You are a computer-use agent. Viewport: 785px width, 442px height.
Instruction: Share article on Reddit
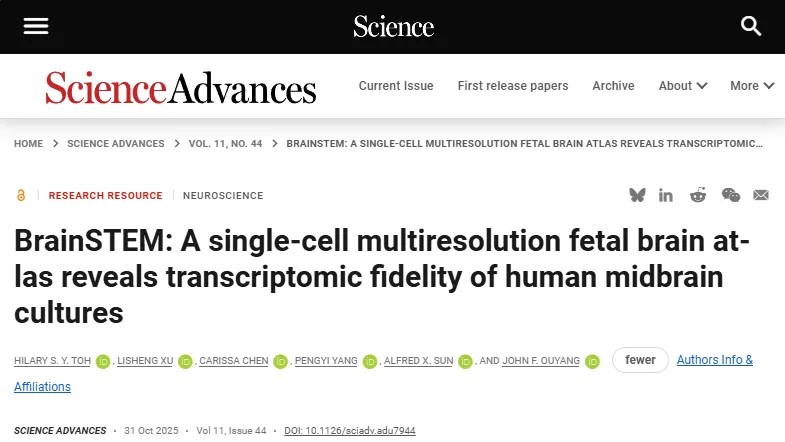[x=698, y=195]
